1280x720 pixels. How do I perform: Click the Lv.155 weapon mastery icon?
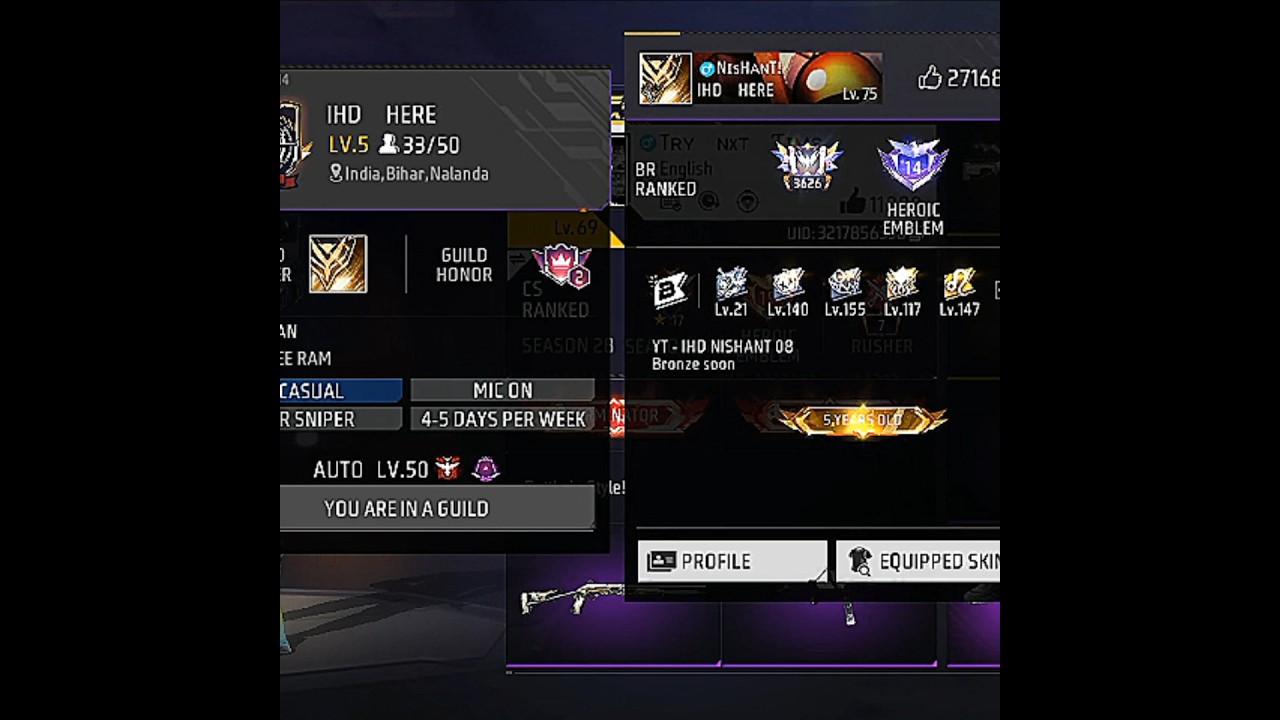point(845,284)
